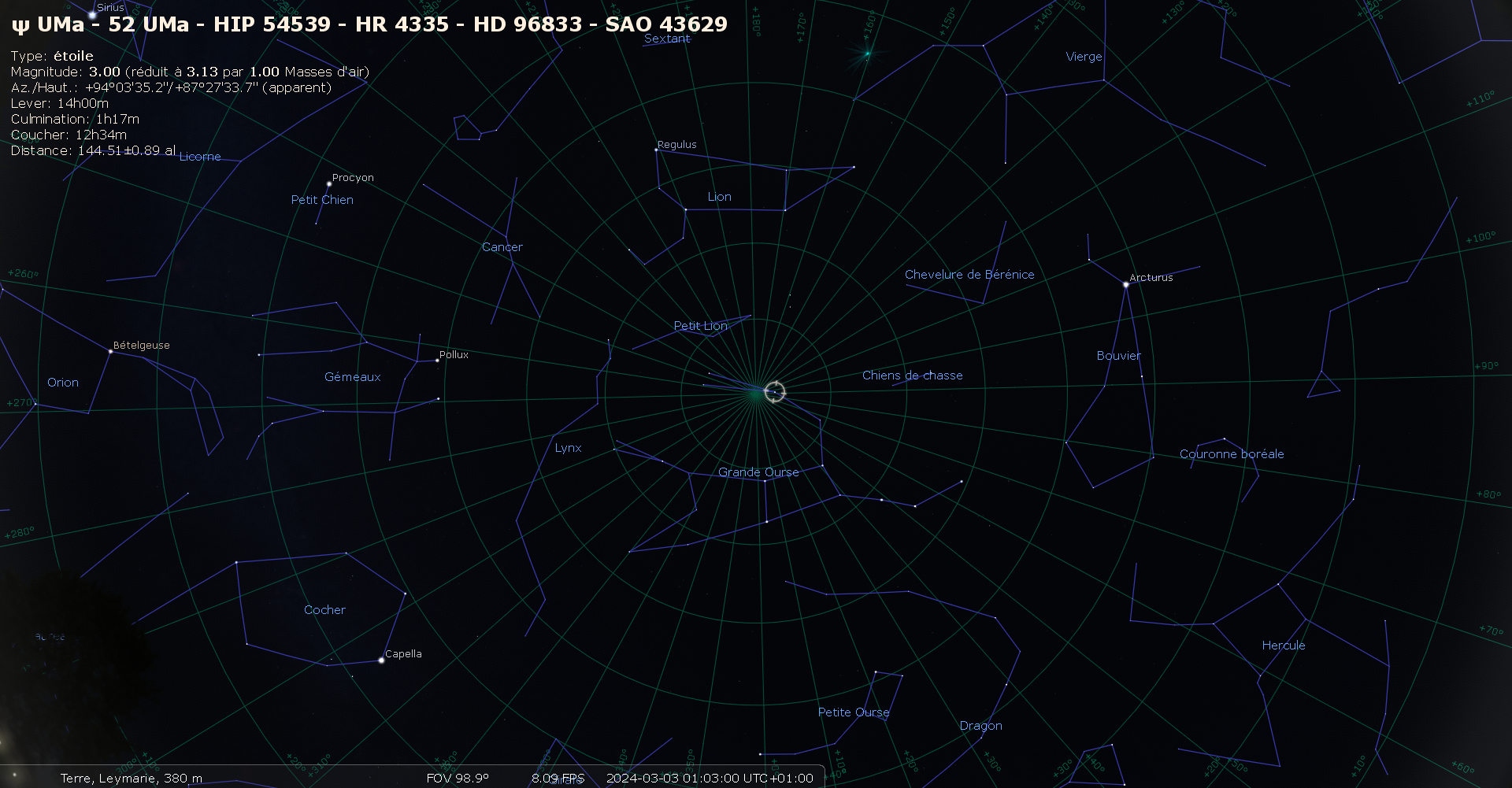Select the star Arcturus
The width and height of the screenshot is (1512, 788).
(1125, 285)
